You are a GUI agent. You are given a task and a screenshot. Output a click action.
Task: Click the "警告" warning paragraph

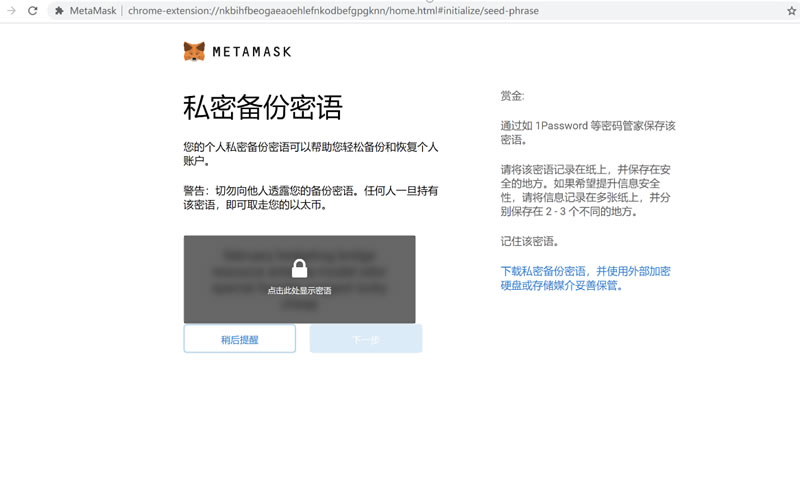(x=310, y=197)
